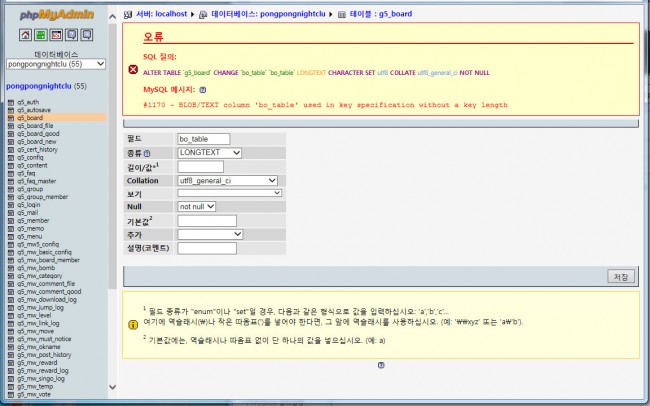Open the g5_menu table

point(29,236)
